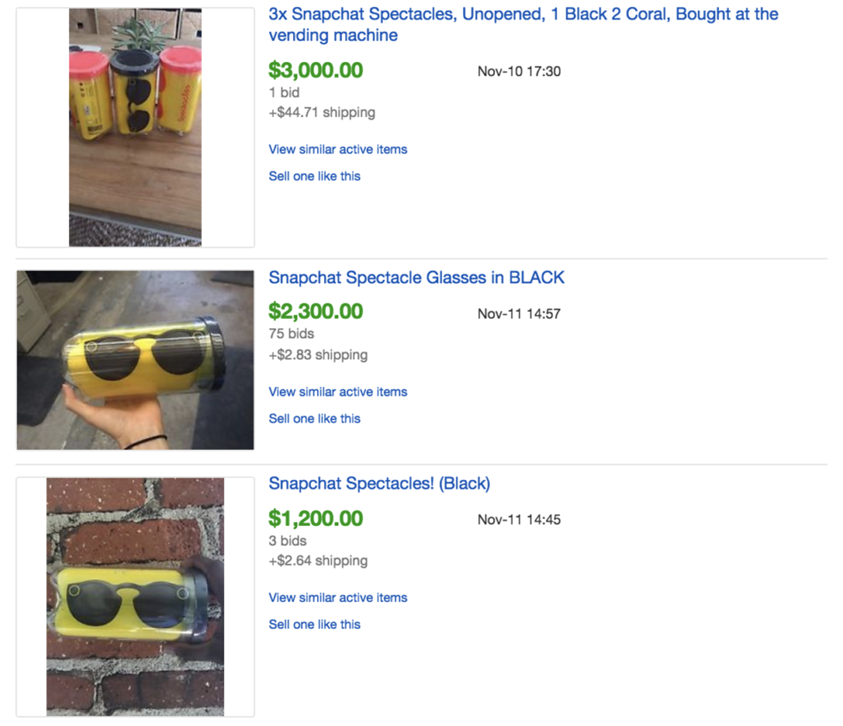This screenshot has width=843, height=726.
Task: View similar active items for $2,300.00 listing
Action: click(338, 392)
